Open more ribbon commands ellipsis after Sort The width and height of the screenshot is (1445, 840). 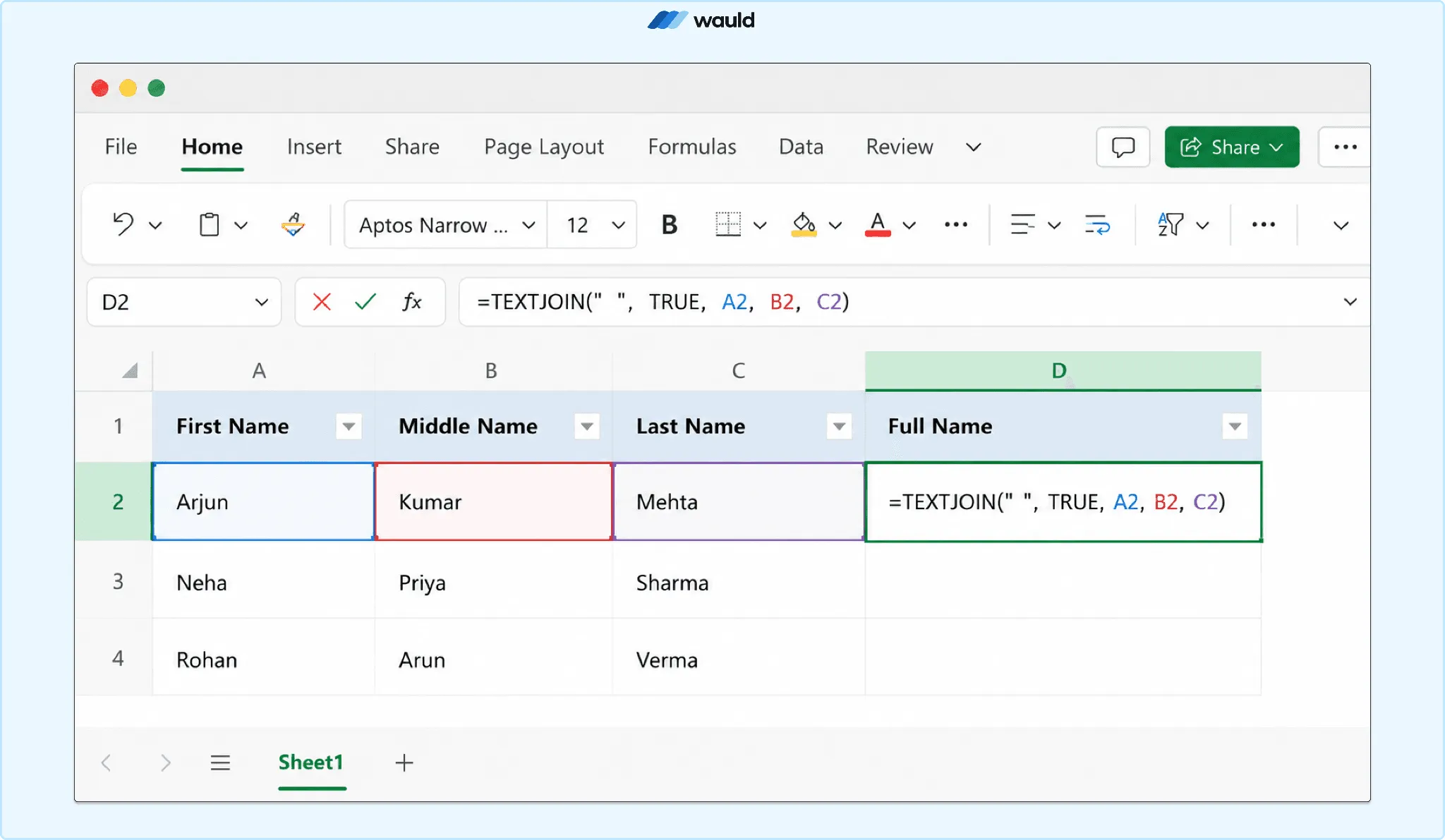pos(1263,224)
